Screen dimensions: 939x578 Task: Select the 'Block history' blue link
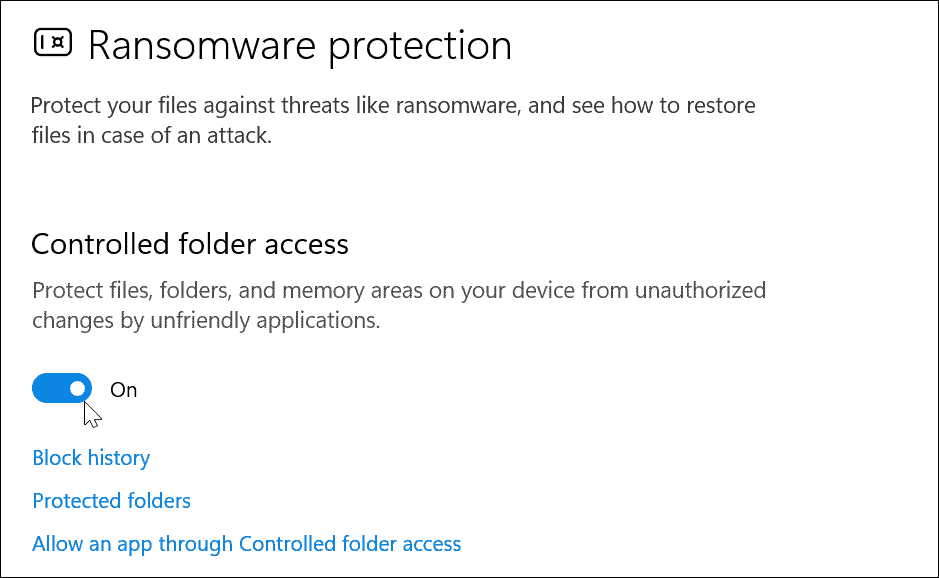(91, 457)
